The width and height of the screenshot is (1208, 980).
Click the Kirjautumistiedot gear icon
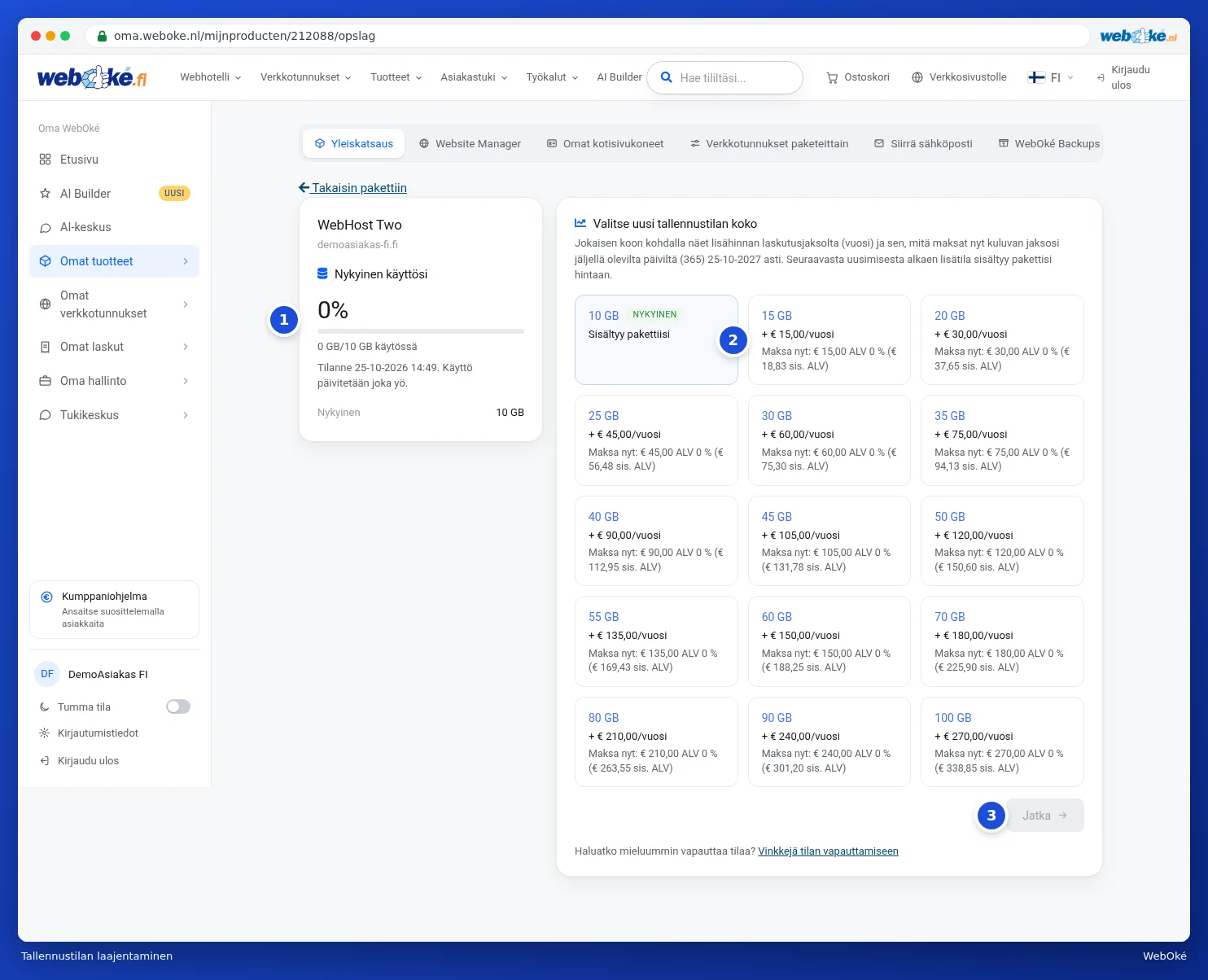45,733
